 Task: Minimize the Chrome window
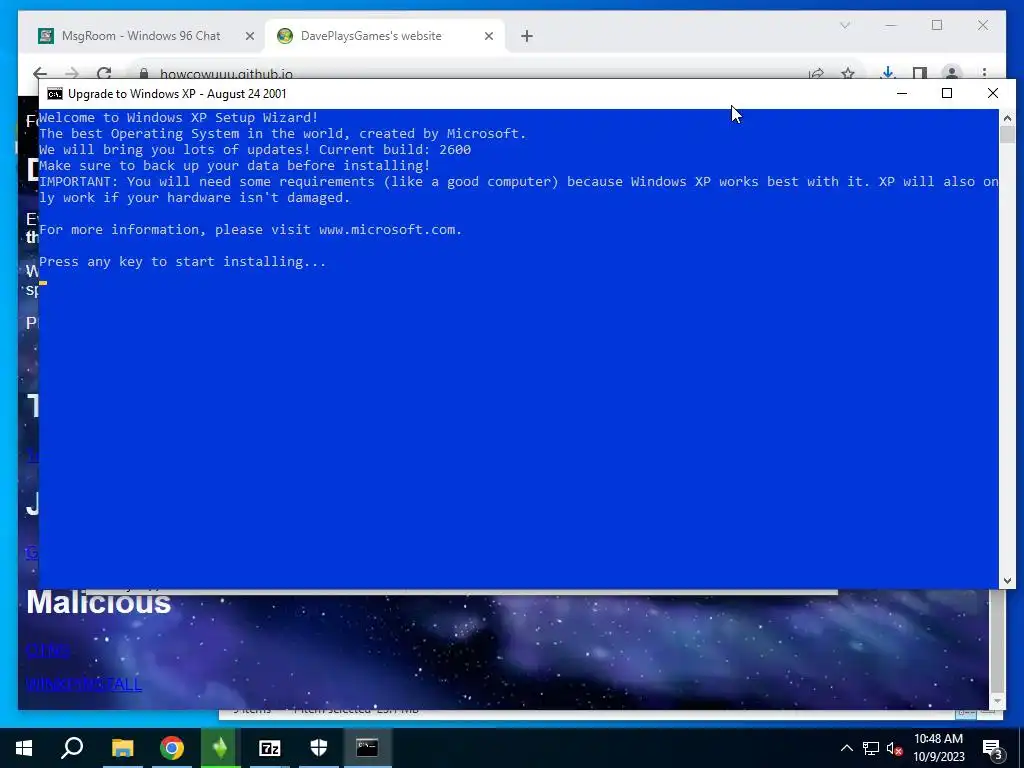pyautogui.click(x=891, y=25)
